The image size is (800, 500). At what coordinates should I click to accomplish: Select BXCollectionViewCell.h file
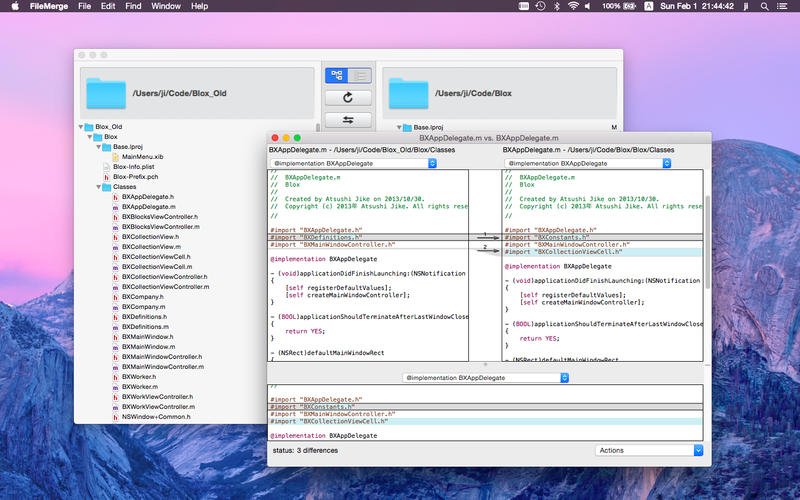(156, 257)
